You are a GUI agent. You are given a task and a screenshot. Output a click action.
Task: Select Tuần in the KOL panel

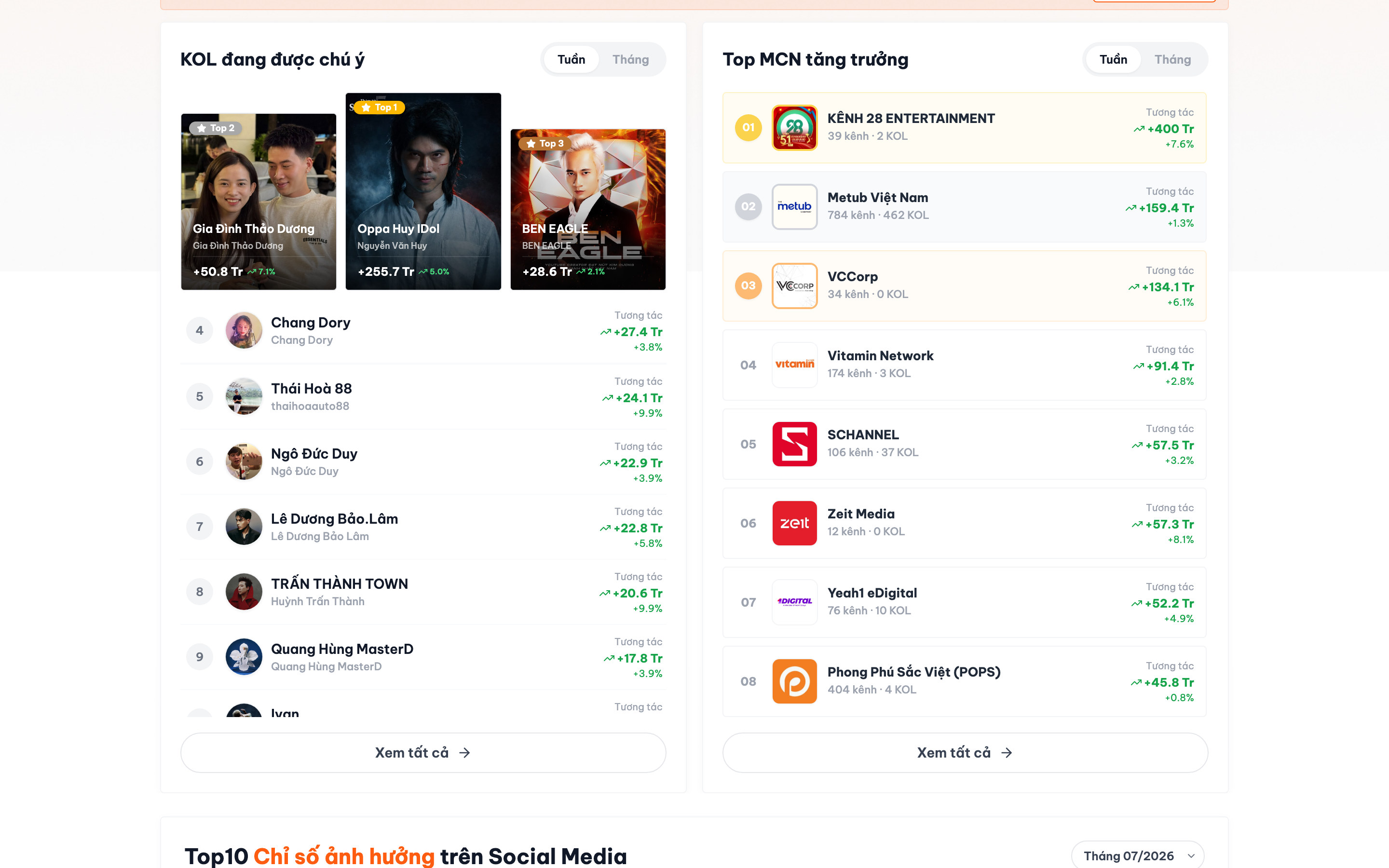click(571, 59)
